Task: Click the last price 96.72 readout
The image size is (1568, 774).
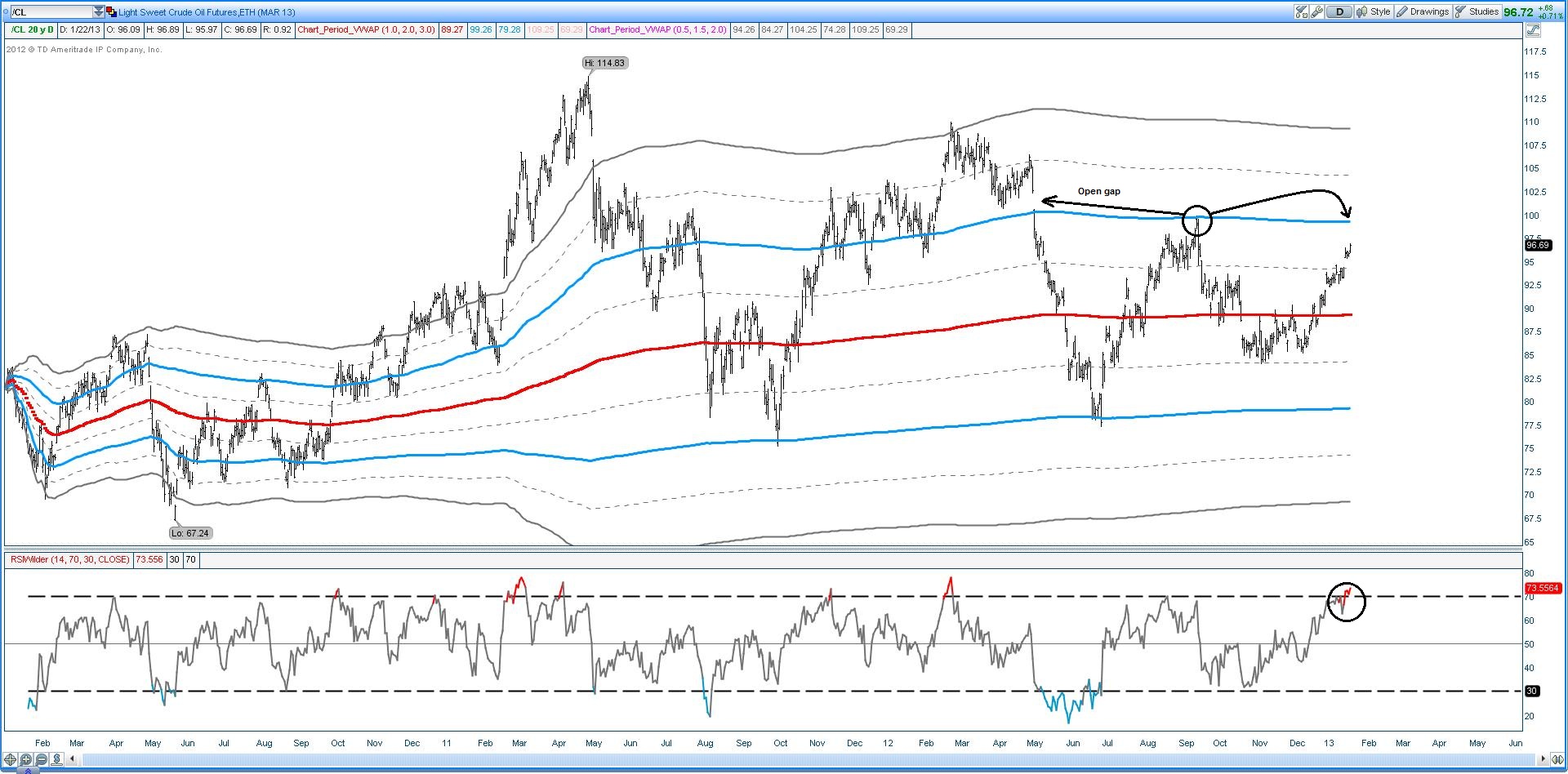Action: pos(1519,12)
